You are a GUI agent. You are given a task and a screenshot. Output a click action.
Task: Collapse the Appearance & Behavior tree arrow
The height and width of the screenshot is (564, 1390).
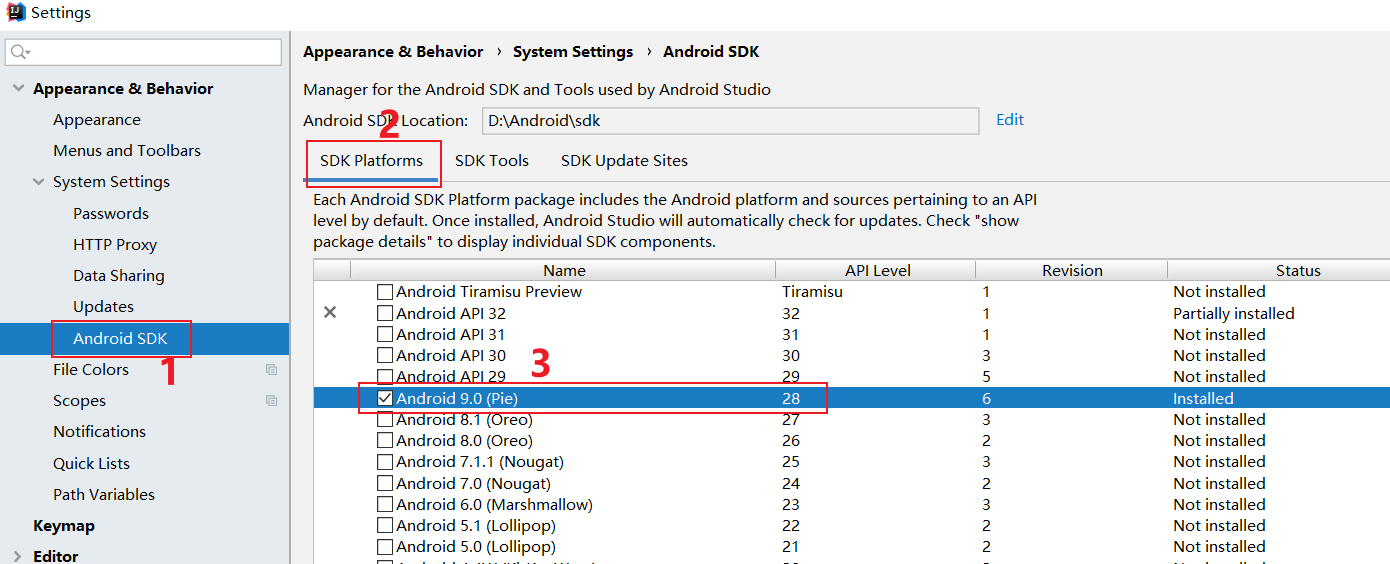point(18,89)
